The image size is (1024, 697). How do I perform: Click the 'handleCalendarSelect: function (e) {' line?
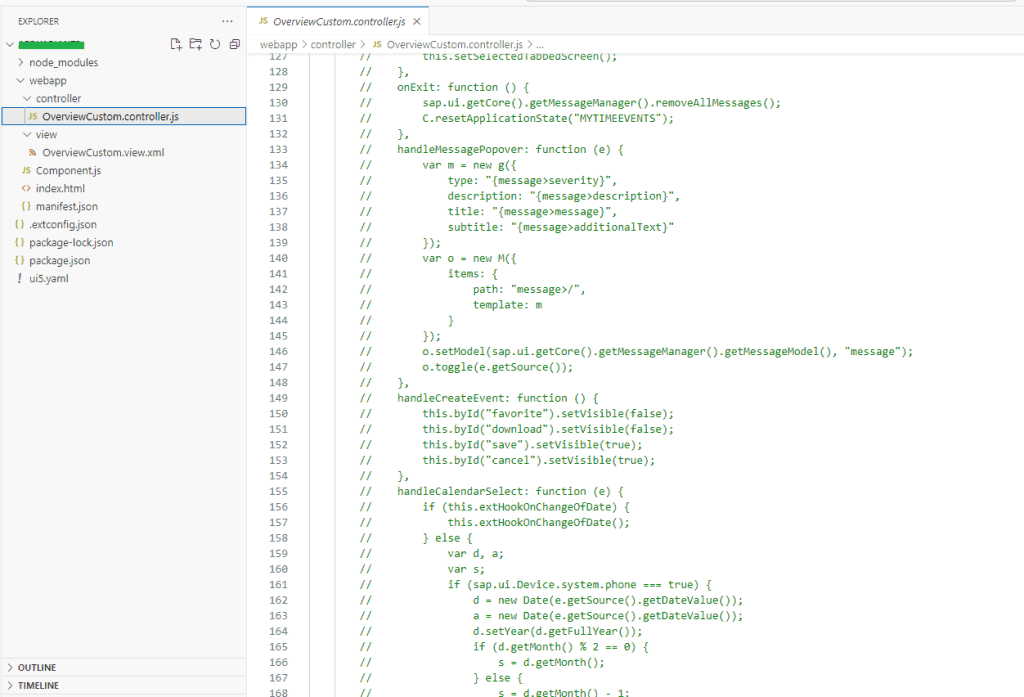point(510,491)
